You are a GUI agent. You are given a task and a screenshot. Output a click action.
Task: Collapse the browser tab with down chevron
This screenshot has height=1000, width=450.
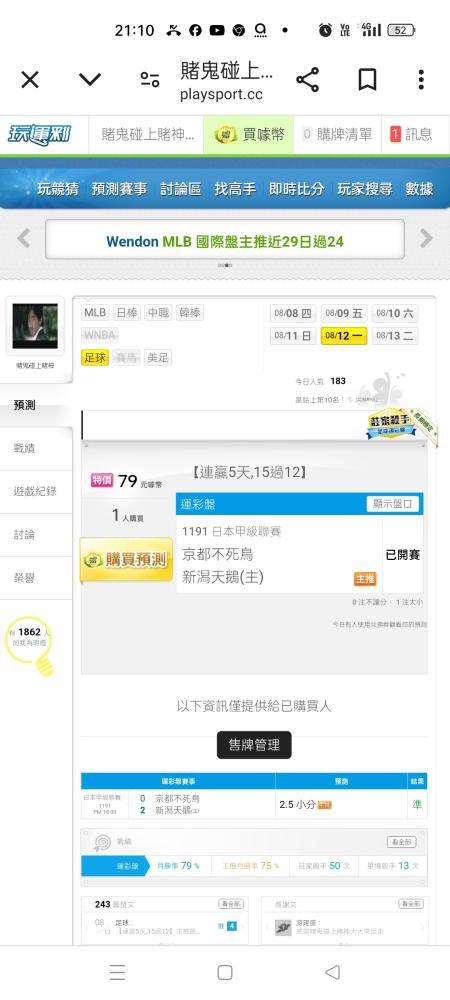tap(90, 80)
